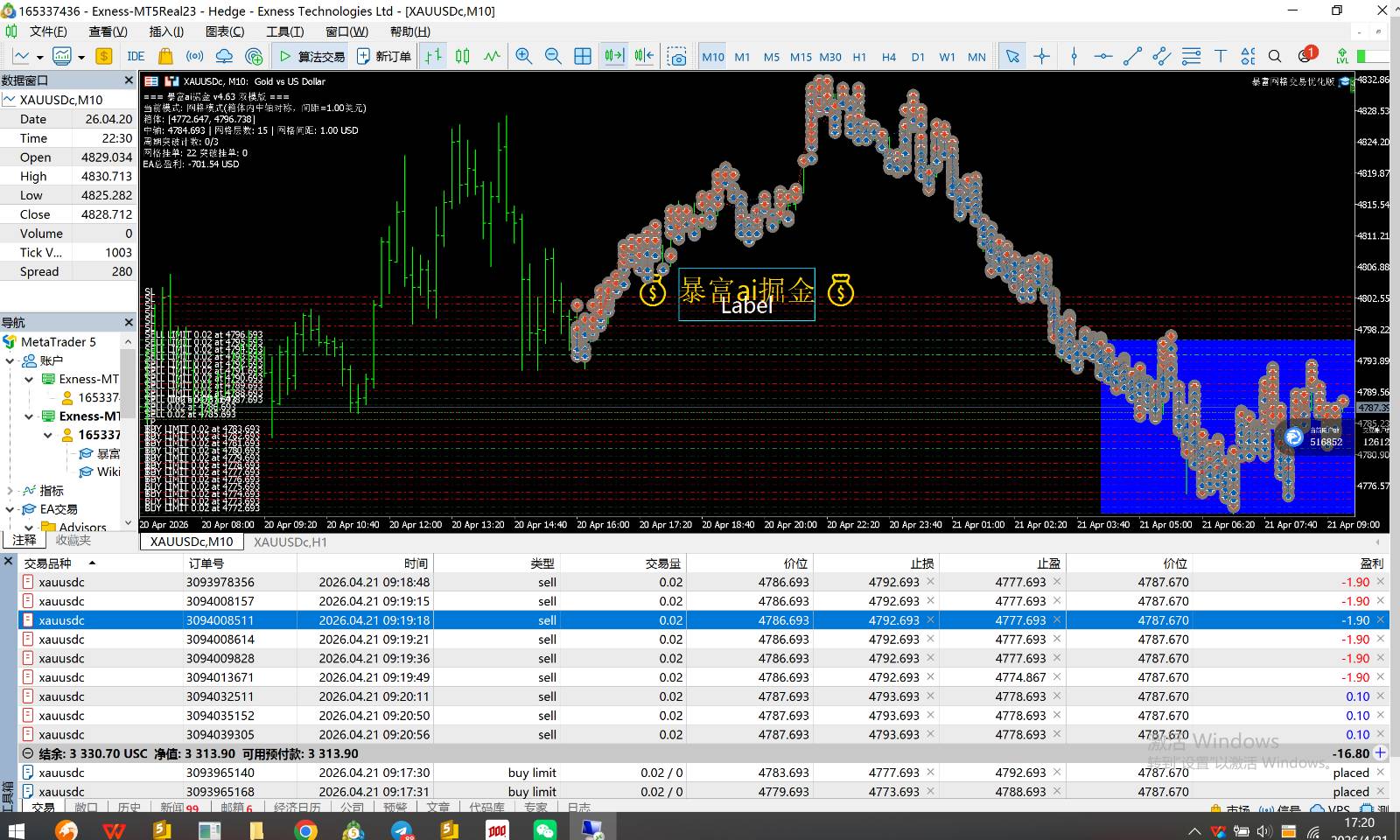Collapse the balance summary row toggle

[x=28, y=753]
